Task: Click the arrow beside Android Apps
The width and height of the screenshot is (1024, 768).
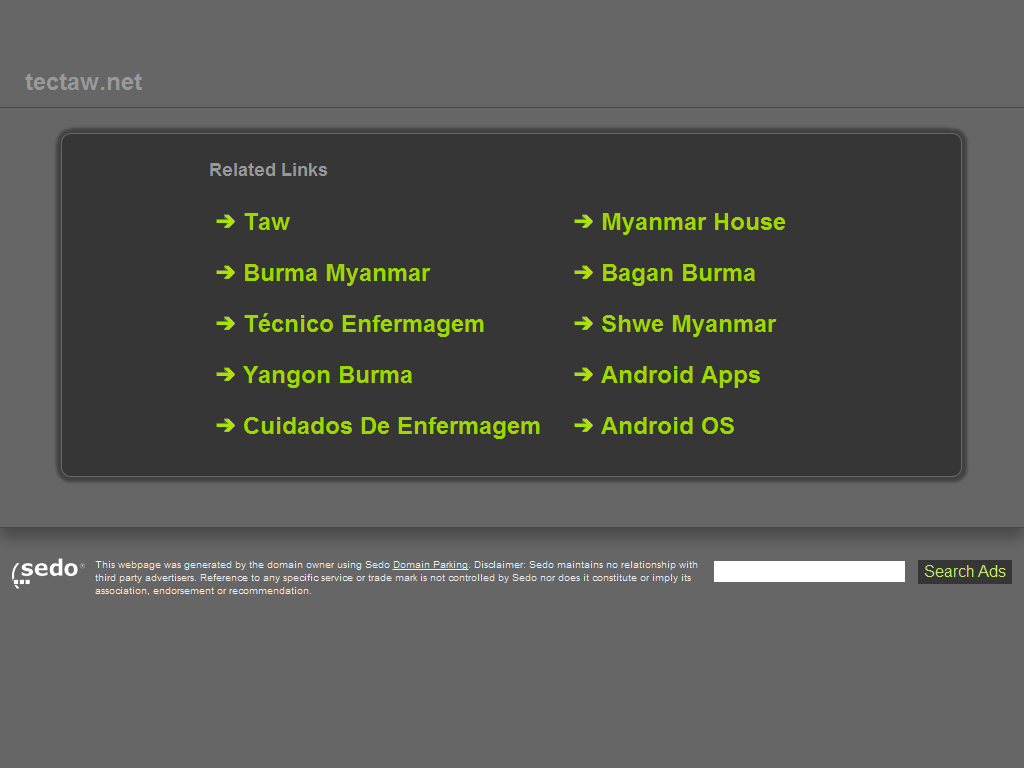Action: (x=583, y=374)
